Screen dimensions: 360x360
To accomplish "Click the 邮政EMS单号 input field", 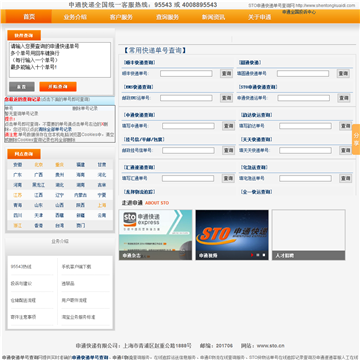I will [x=186, y=98].
